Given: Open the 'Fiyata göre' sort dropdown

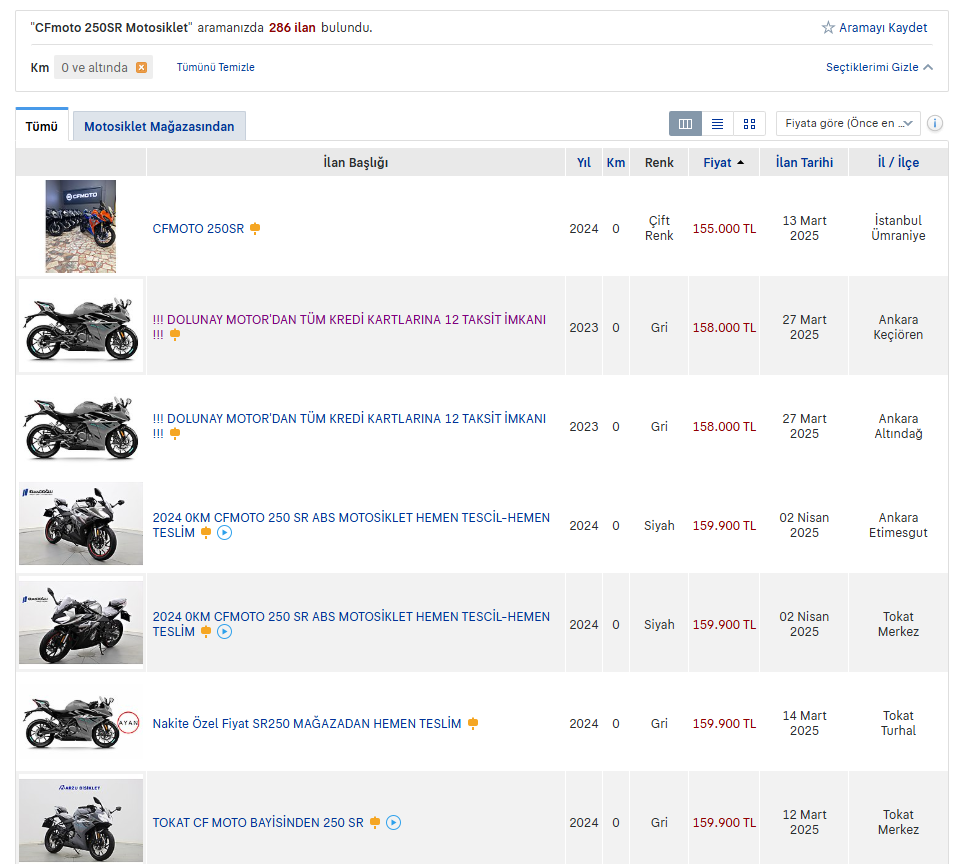Looking at the screenshot, I should pyautogui.click(x=848, y=123).
